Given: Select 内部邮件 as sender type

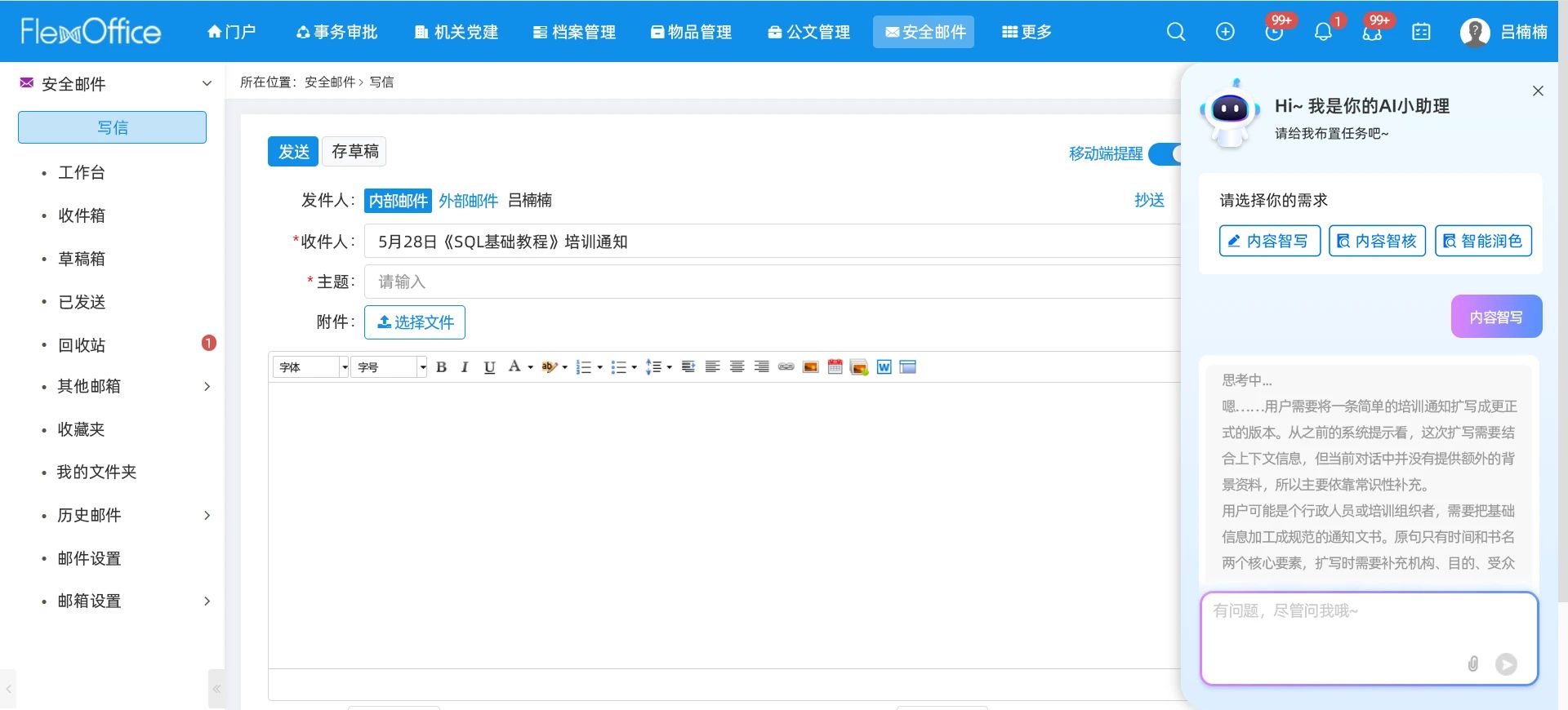Looking at the screenshot, I should tap(398, 201).
